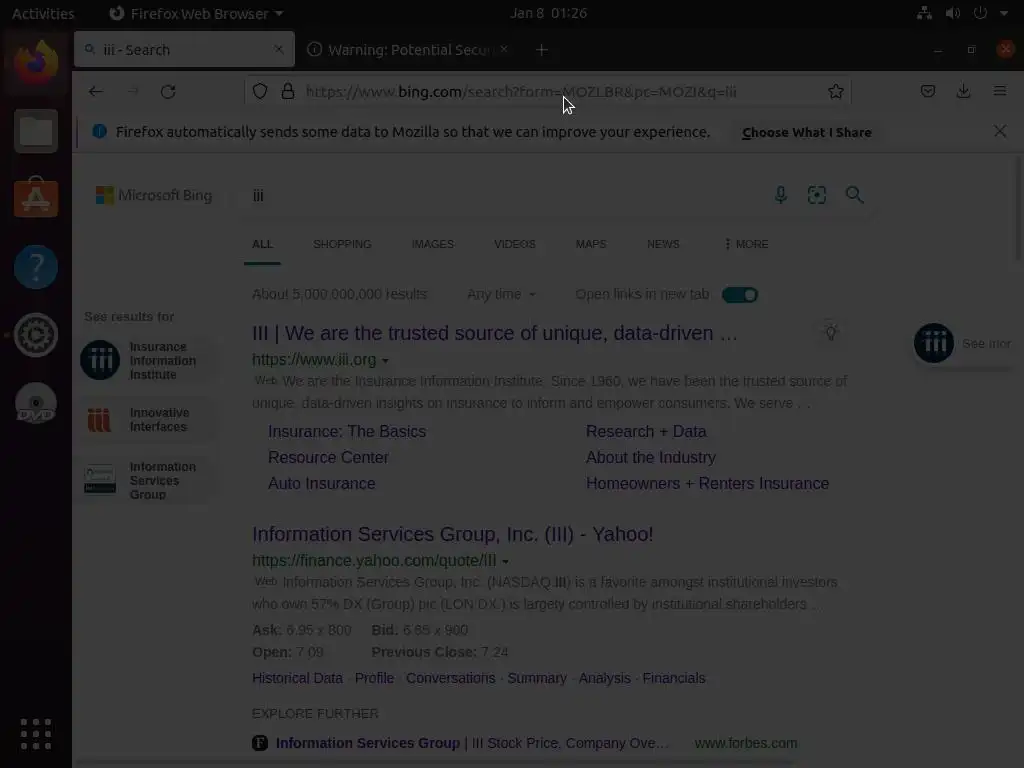
Task: Open 'About the Industry' sitelink
Action: 650,458
